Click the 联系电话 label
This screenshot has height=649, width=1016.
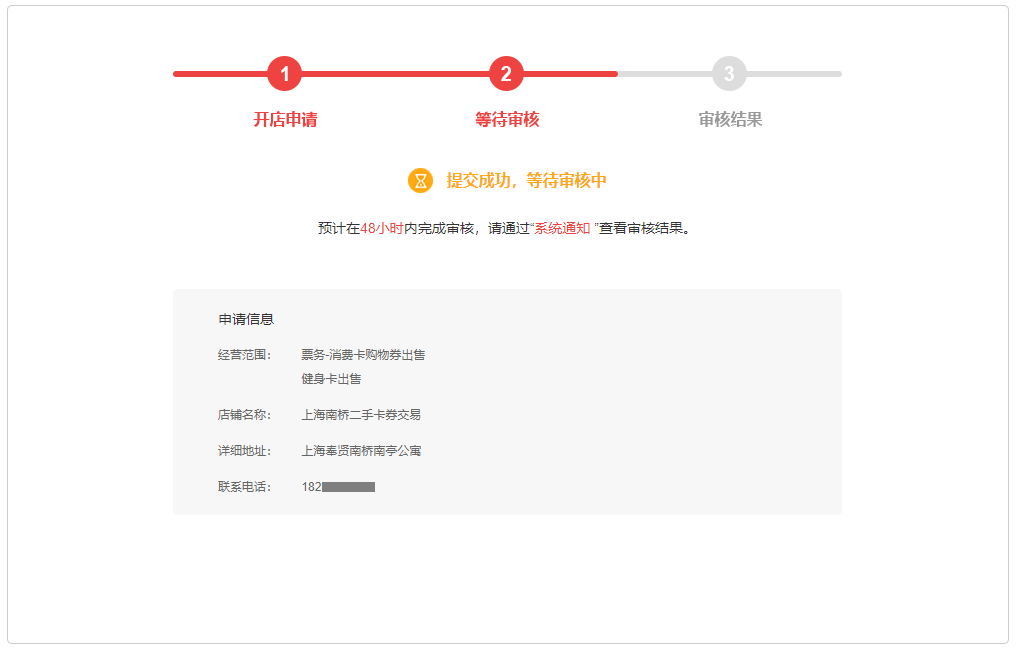click(x=244, y=487)
